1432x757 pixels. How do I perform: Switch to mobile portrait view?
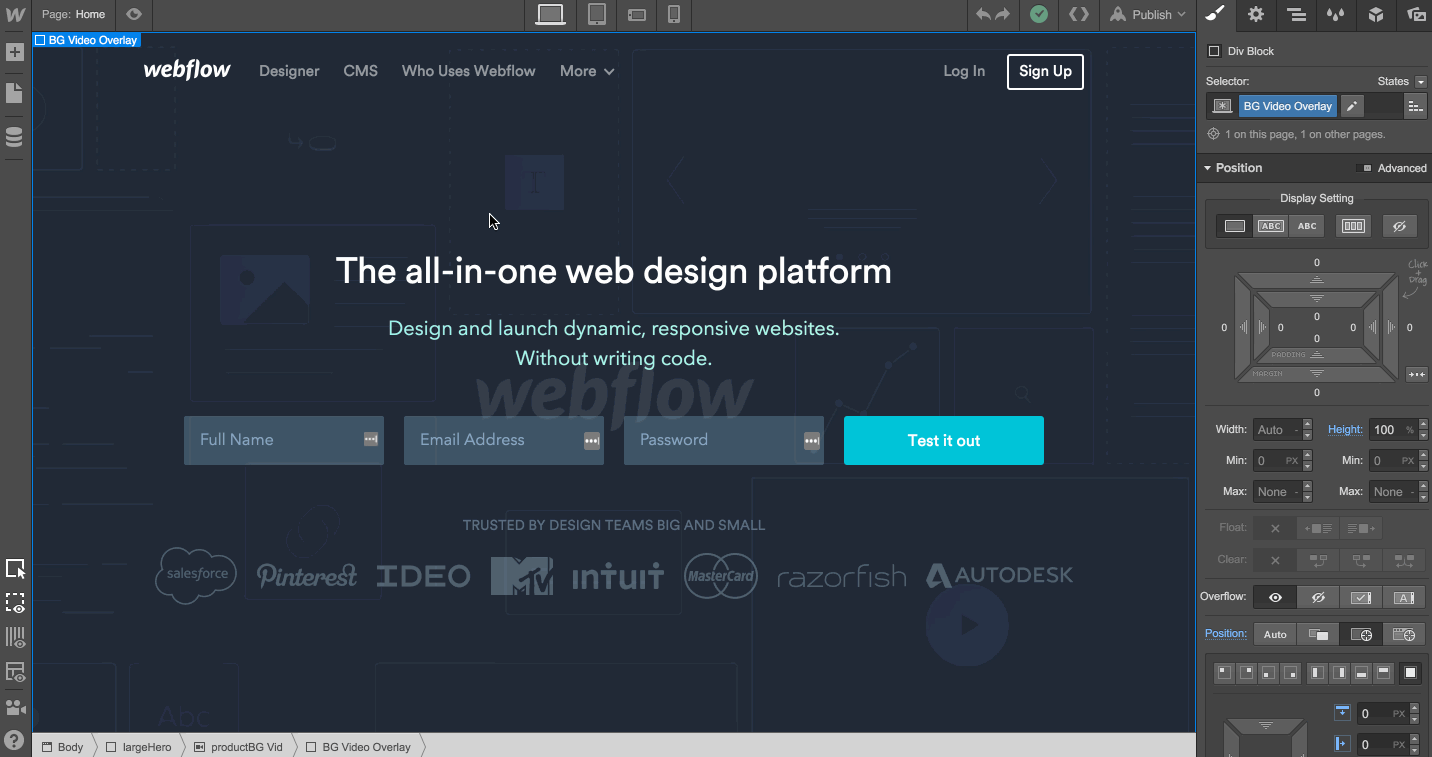pos(674,14)
